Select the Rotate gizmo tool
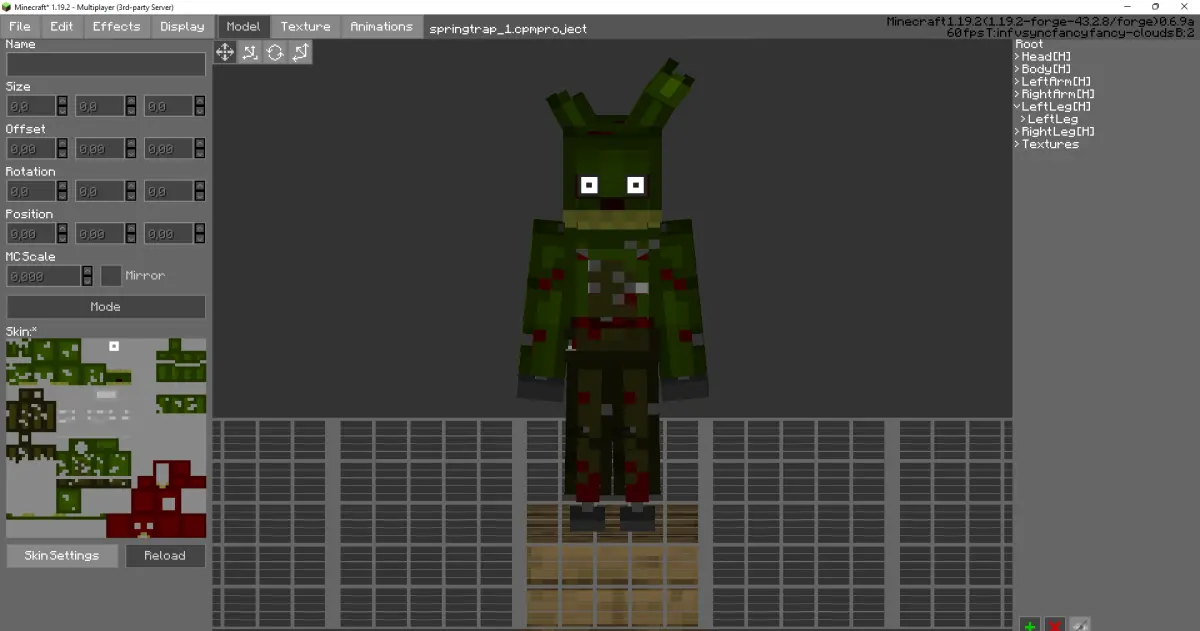Image resolution: width=1200 pixels, height=631 pixels. (275, 52)
